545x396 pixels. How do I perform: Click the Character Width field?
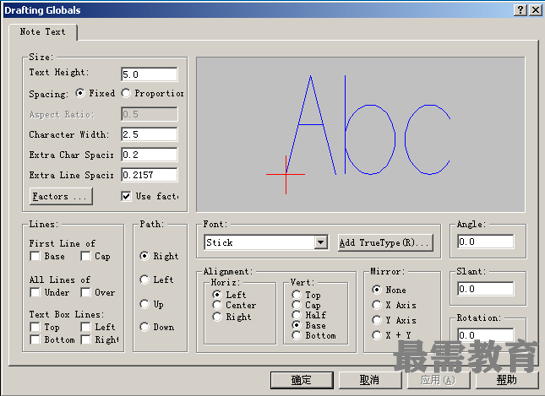tap(149, 135)
